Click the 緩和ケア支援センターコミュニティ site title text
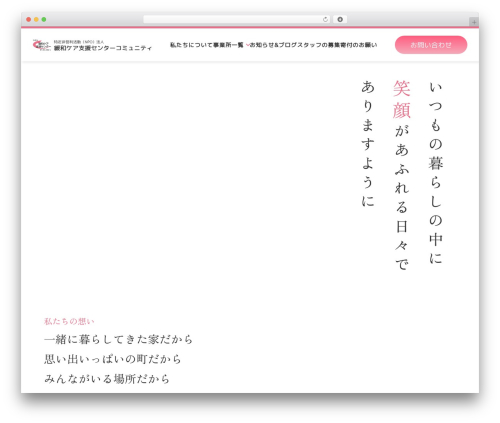This screenshot has height=423, width=500. 103,48
